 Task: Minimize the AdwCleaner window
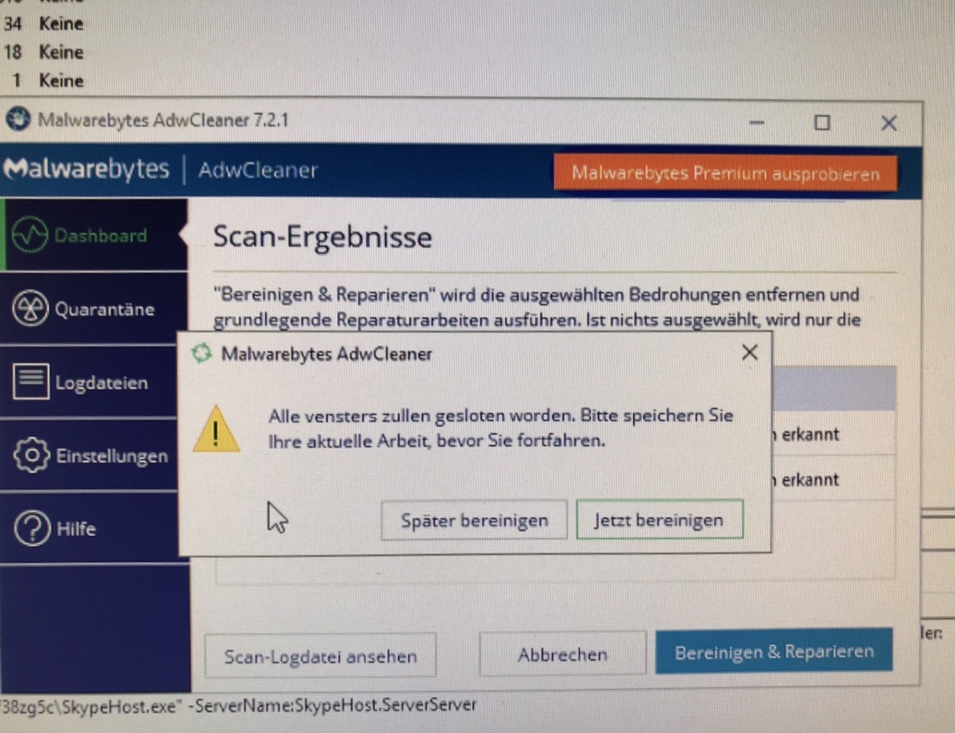pyautogui.click(x=756, y=123)
